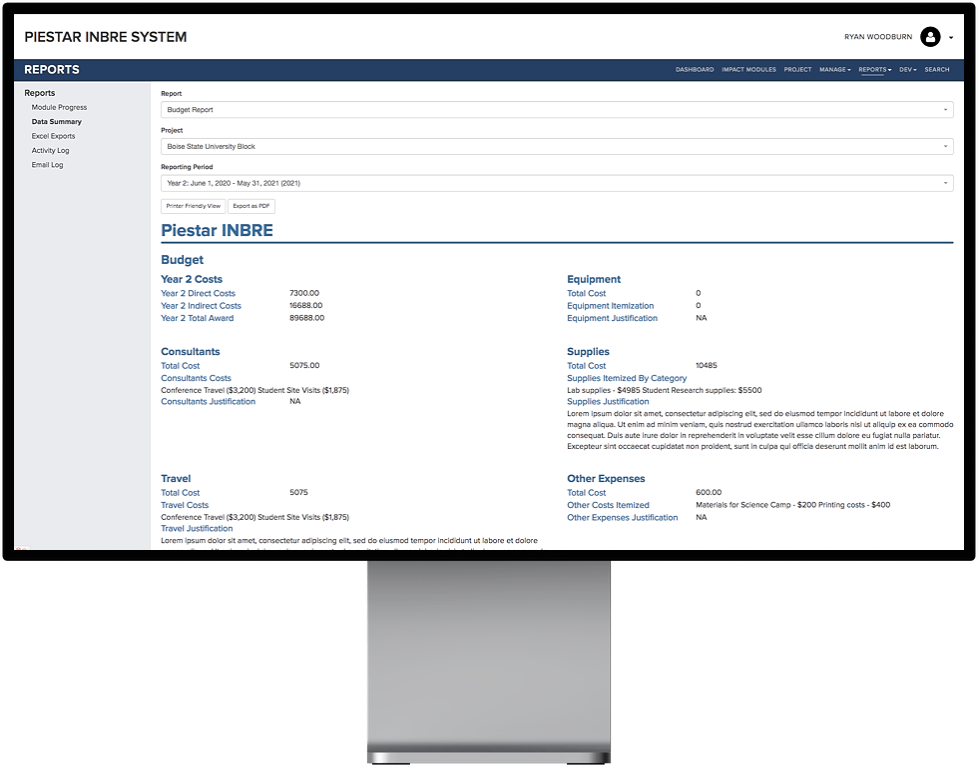Click the Piestar INBRE report heading
Viewport: 978px width, 768px height.
(217, 230)
